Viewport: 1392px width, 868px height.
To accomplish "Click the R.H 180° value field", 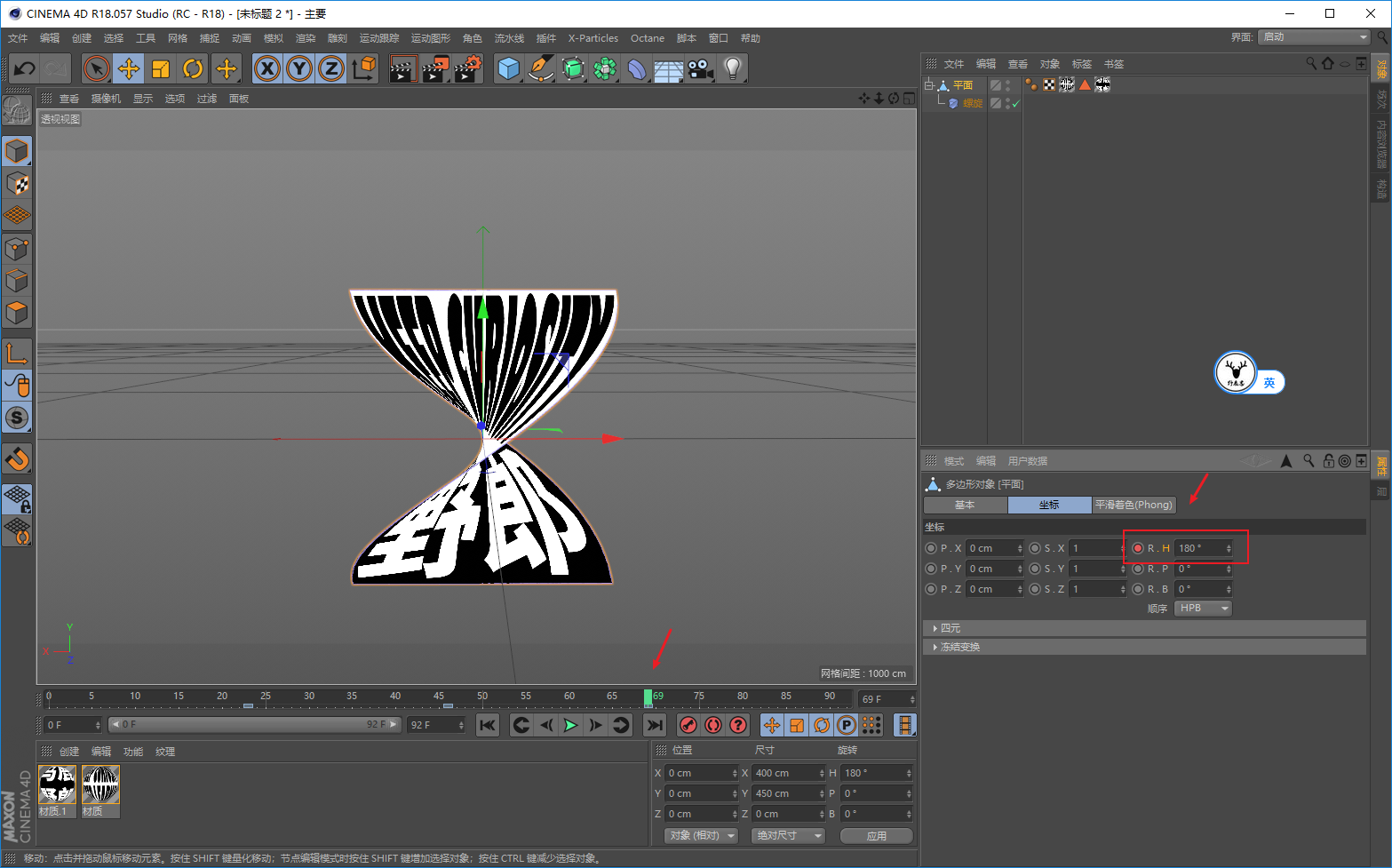I will [1204, 548].
